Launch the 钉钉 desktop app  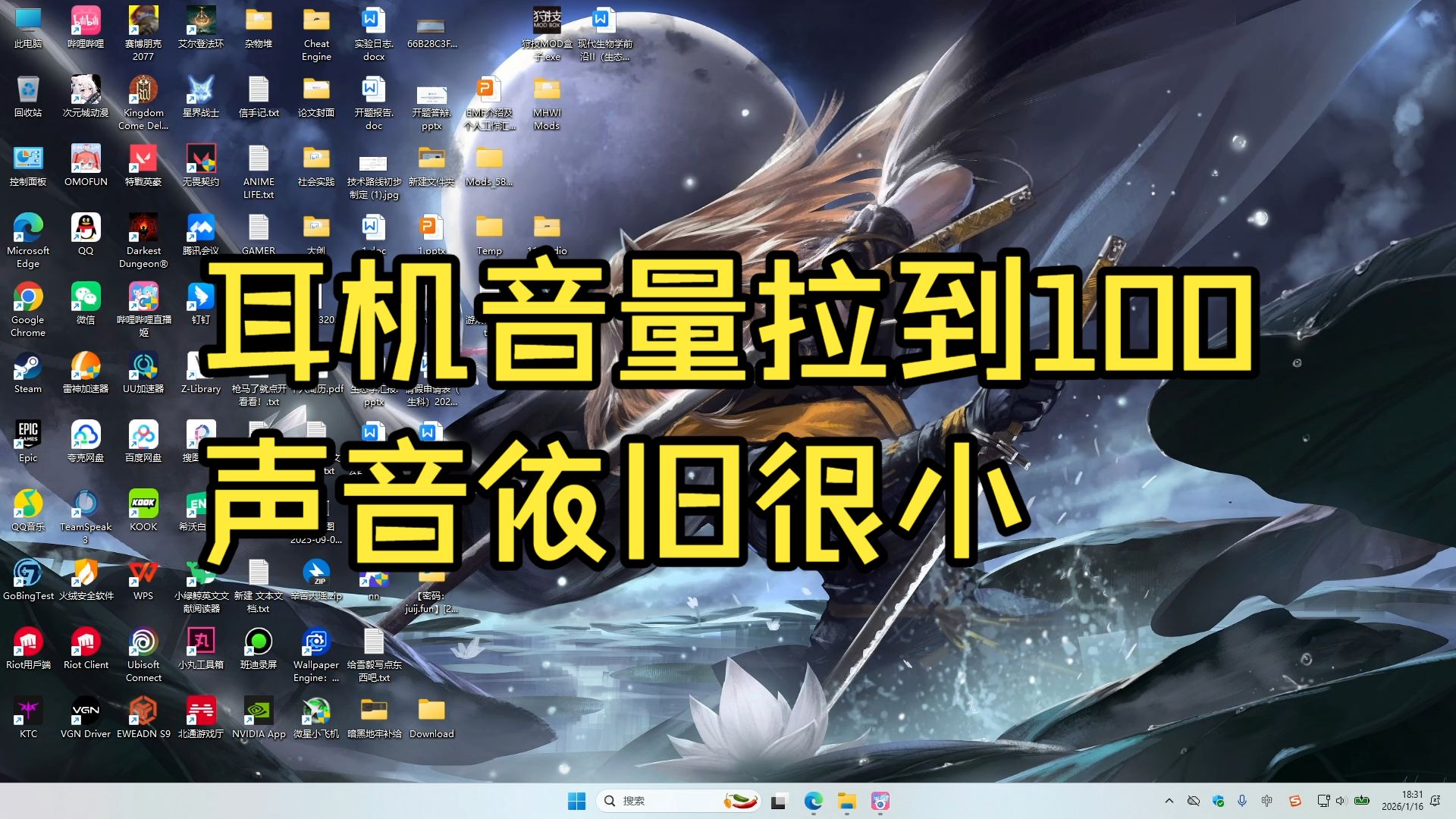(201, 304)
